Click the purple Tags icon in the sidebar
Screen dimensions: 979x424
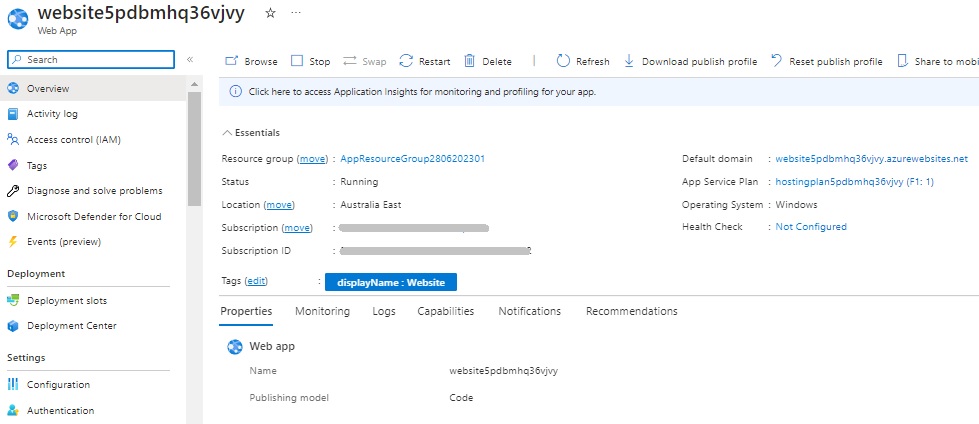13,165
